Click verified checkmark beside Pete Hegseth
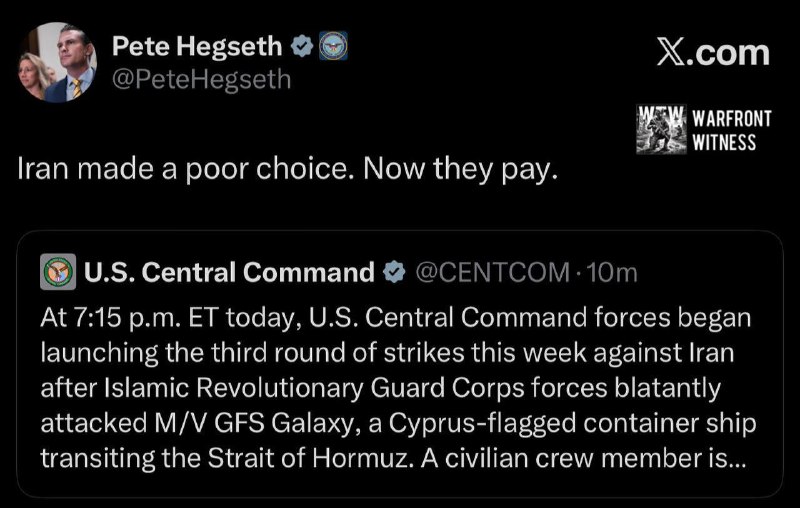Image resolution: width=800 pixels, height=508 pixels. (302, 46)
